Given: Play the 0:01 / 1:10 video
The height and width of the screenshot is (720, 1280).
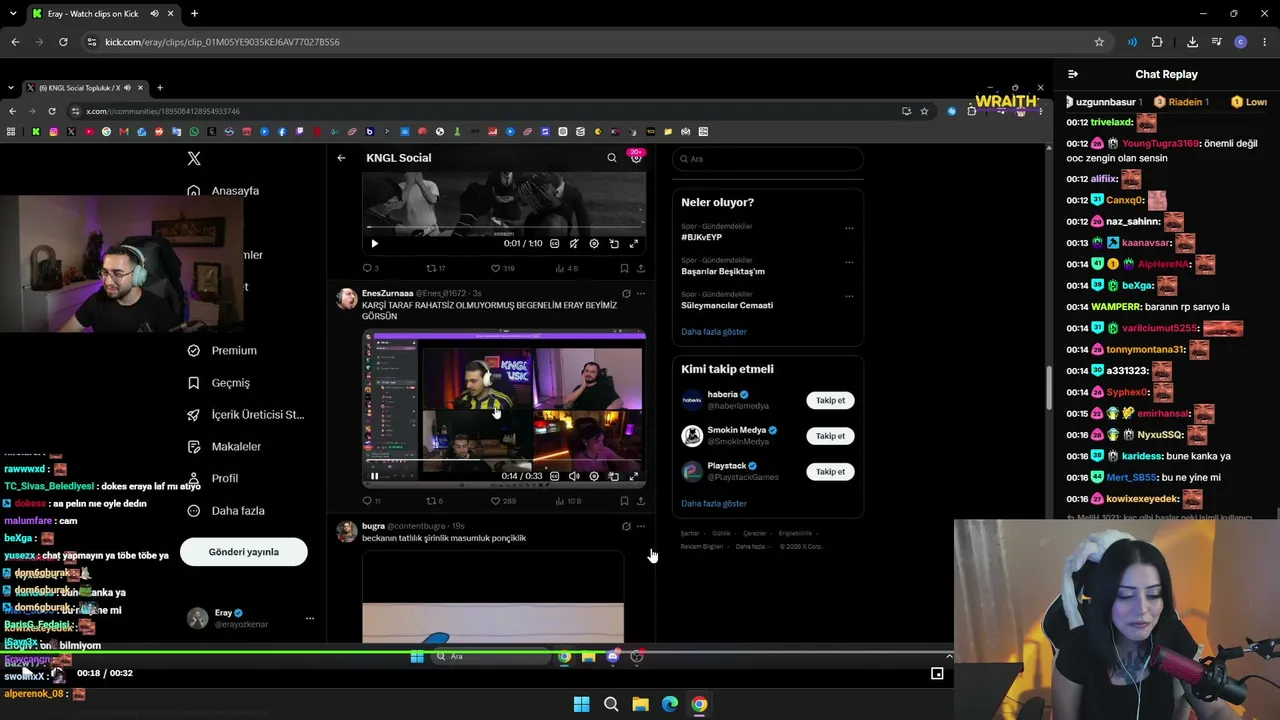Looking at the screenshot, I should pos(375,243).
